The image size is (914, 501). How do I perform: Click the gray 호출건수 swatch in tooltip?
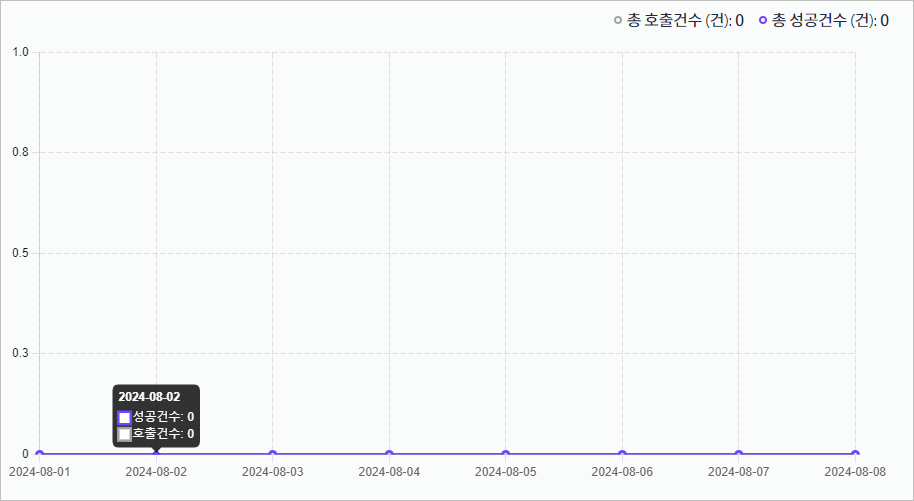click(x=124, y=435)
